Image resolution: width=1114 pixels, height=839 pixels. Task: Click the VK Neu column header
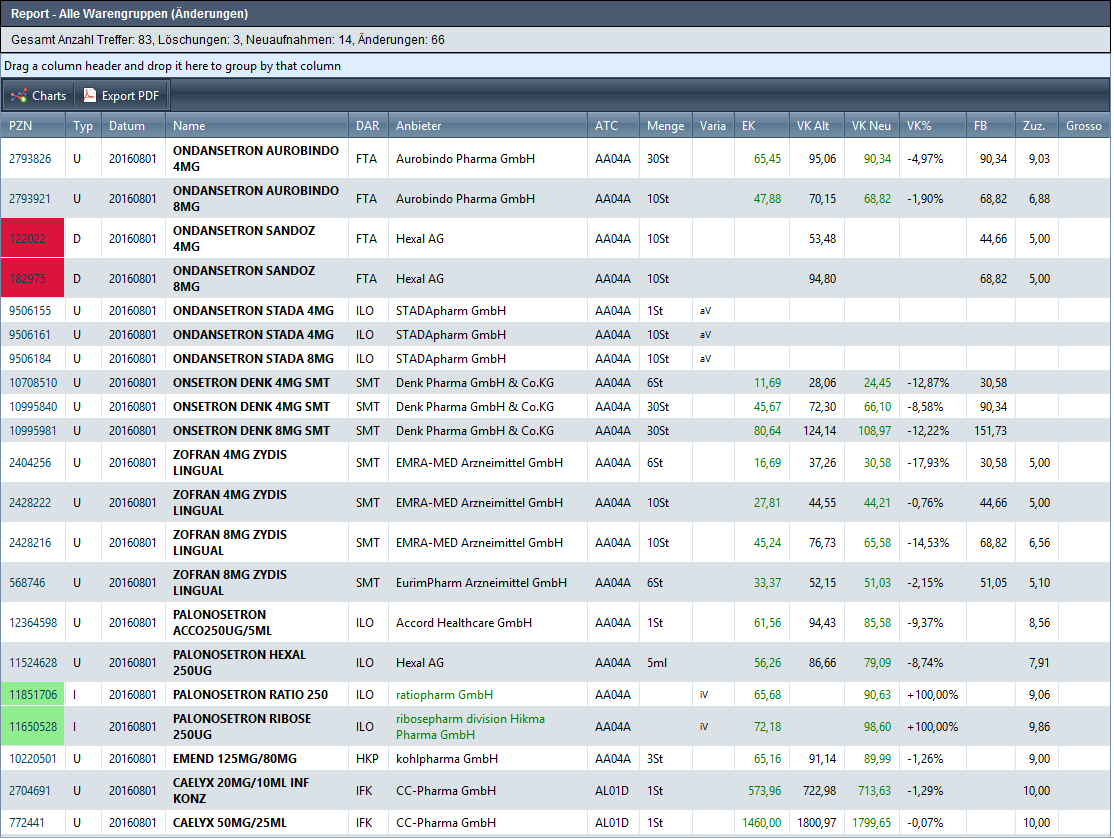click(x=872, y=126)
